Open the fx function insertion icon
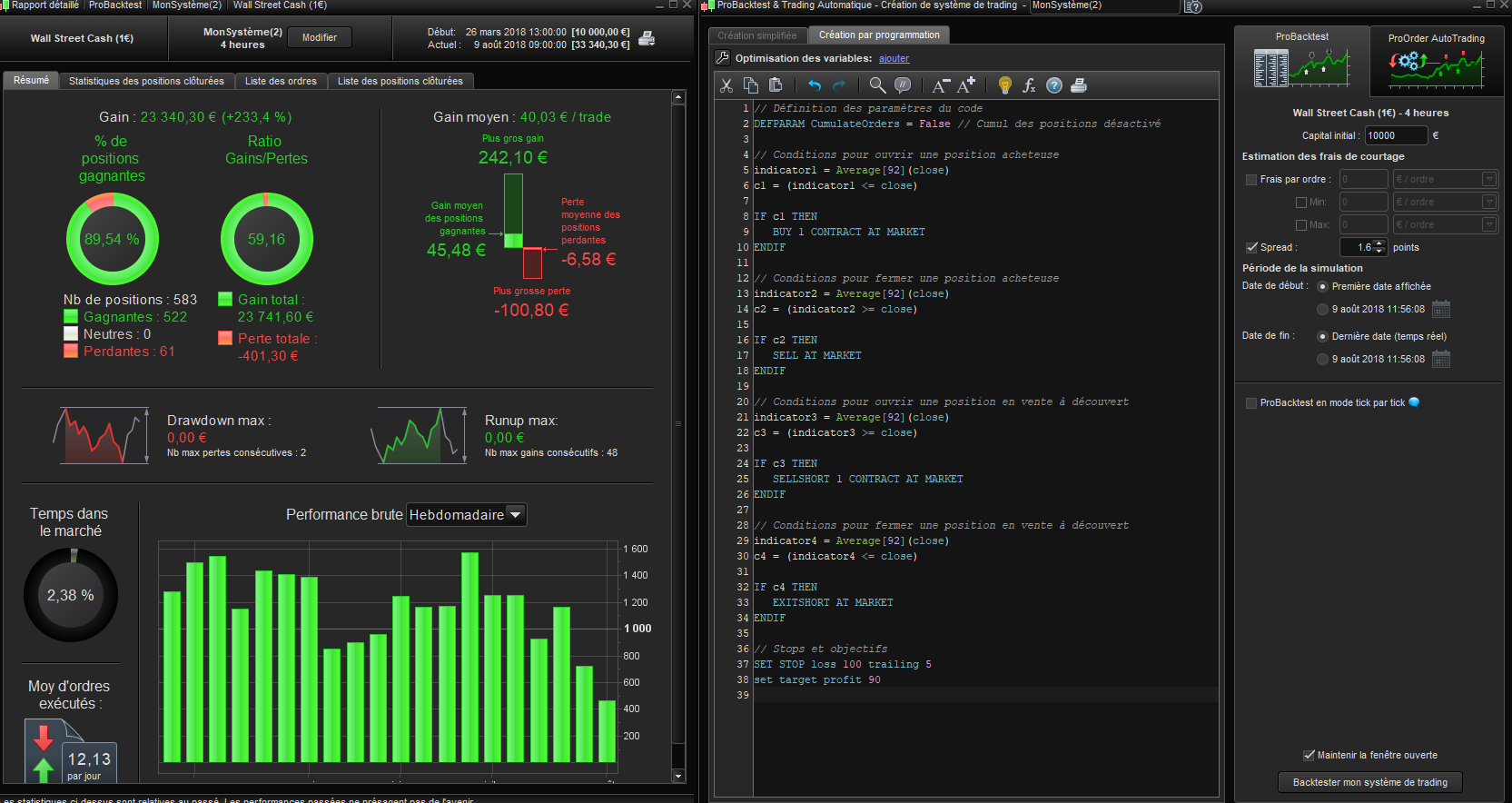Screen dimensions: 1512x803 pyautogui.click(x=1029, y=85)
